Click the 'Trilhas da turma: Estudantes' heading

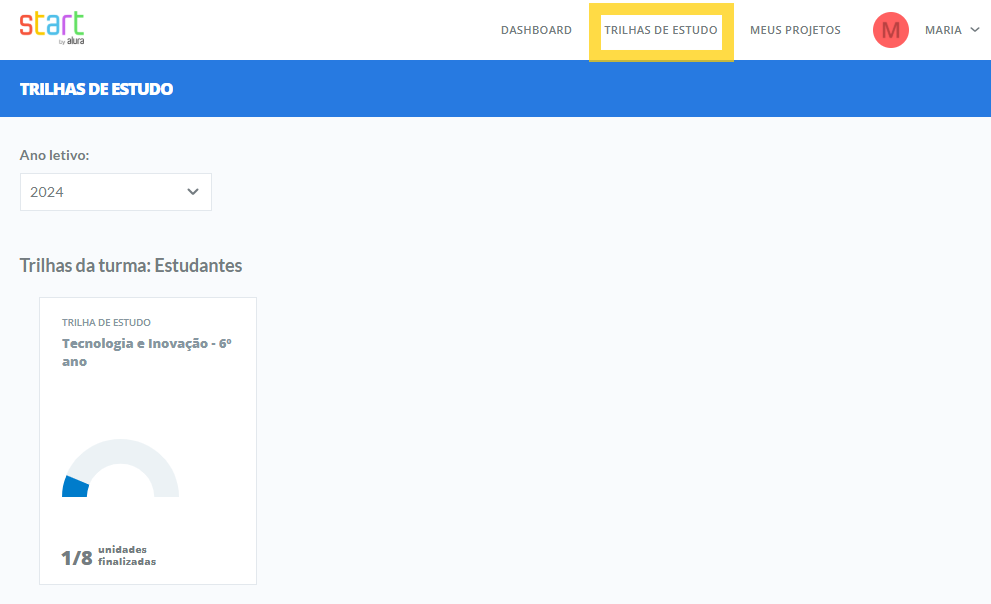point(131,265)
